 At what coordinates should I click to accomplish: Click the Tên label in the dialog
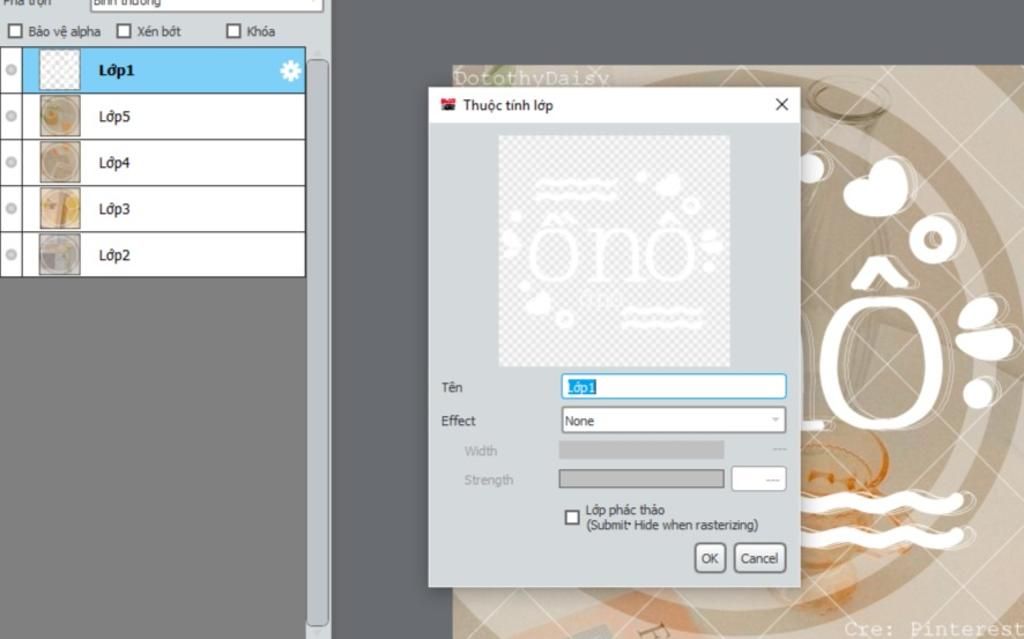point(452,387)
